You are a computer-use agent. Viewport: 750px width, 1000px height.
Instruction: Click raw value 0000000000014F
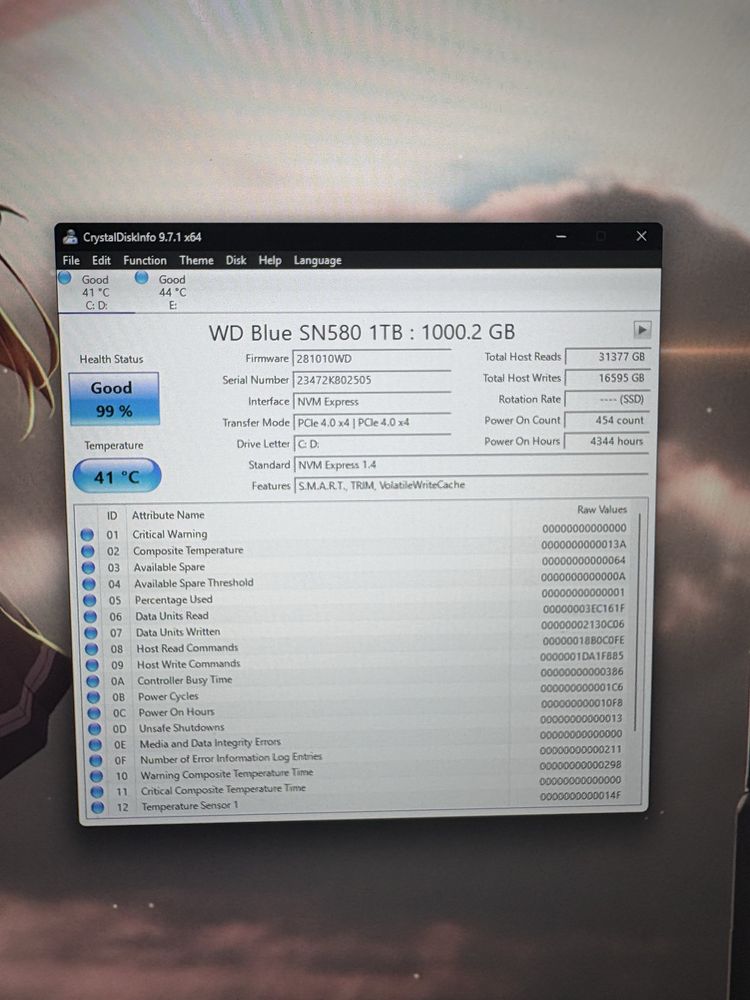[x=580, y=795]
